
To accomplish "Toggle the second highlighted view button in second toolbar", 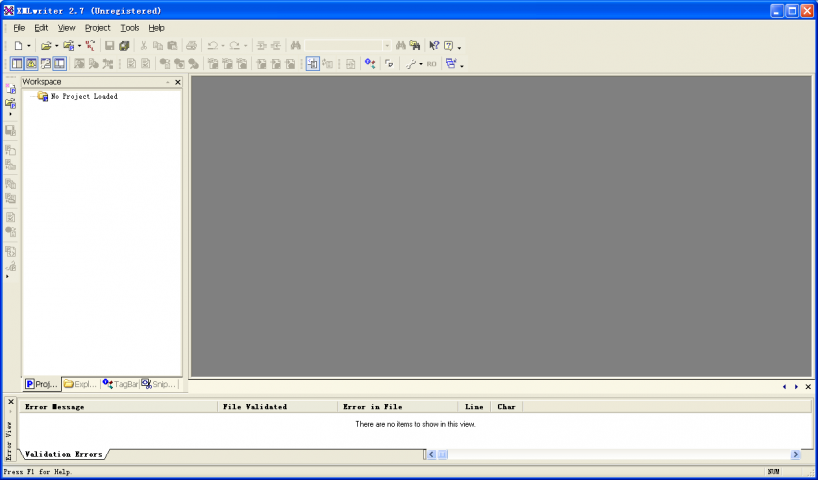I will (x=31, y=64).
